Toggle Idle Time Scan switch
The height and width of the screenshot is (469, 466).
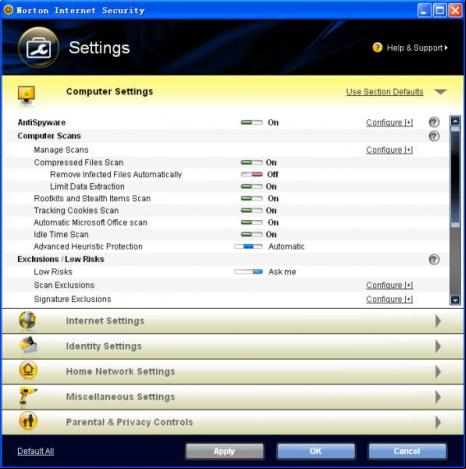tap(252, 235)
